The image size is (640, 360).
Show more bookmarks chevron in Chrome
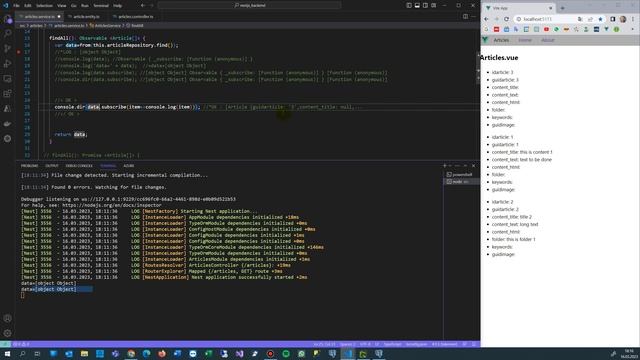[632, 29]
